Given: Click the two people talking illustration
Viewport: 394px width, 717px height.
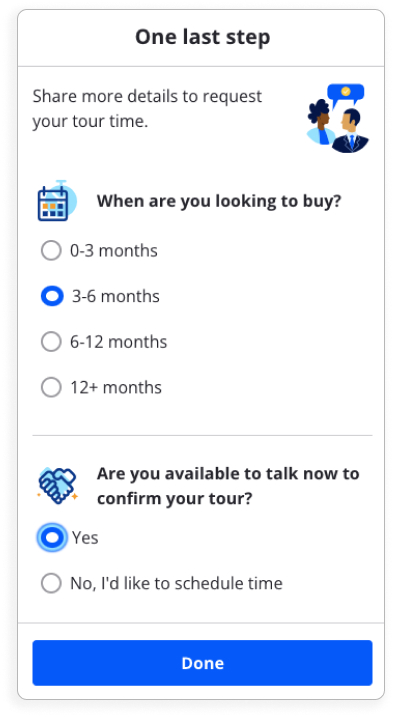Looking at the screenshot, I should [338, 118].
